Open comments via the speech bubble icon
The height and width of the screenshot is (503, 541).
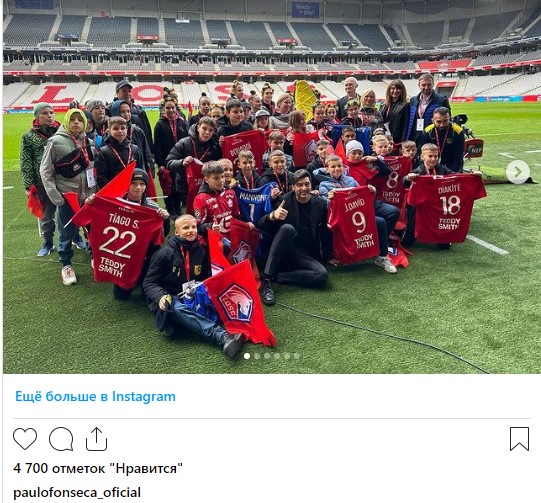point(61,439)
